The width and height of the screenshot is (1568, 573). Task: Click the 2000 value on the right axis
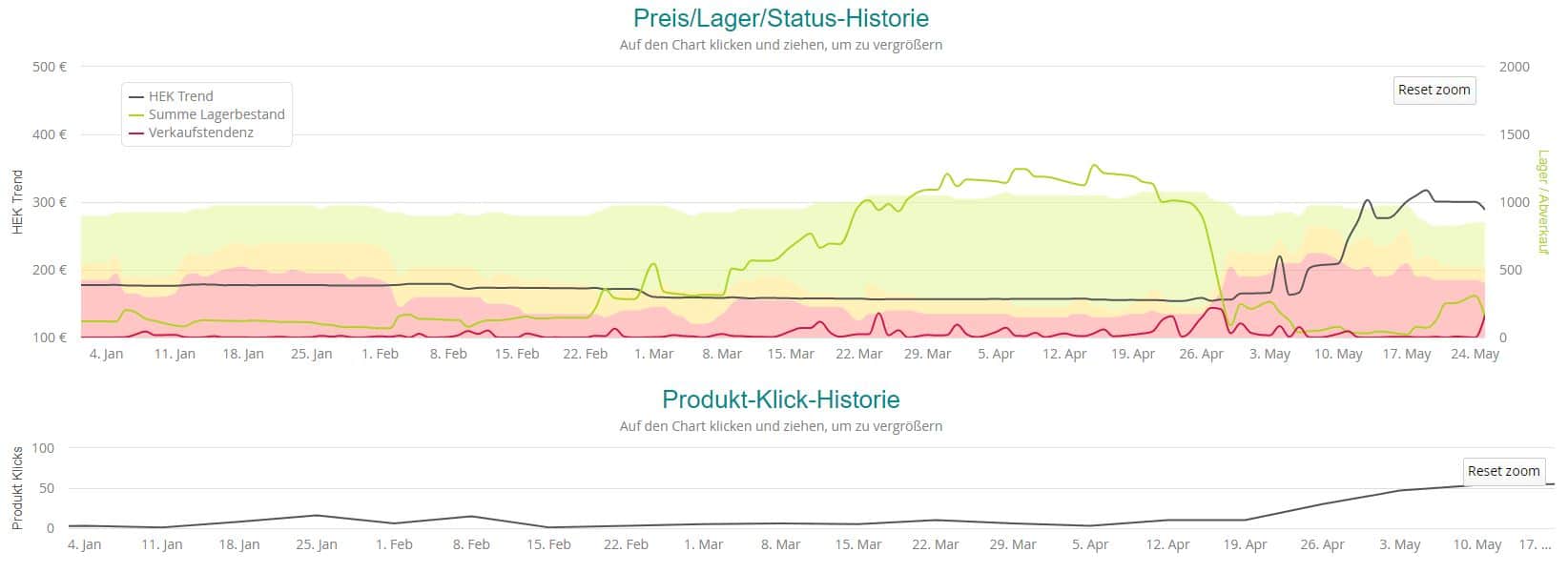1514,67
